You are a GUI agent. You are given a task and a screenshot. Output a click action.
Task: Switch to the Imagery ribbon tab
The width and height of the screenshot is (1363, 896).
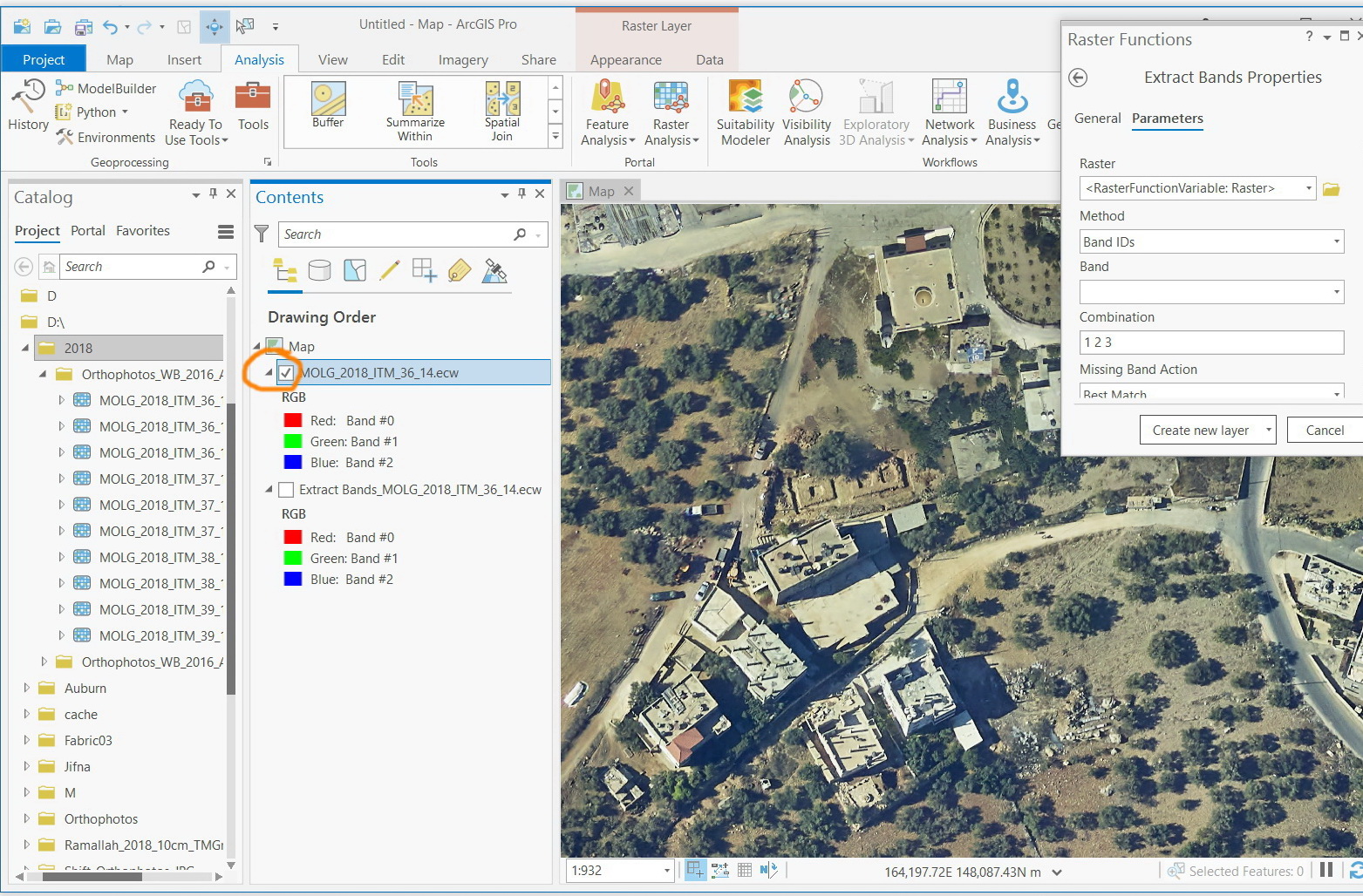click(462, 60)
